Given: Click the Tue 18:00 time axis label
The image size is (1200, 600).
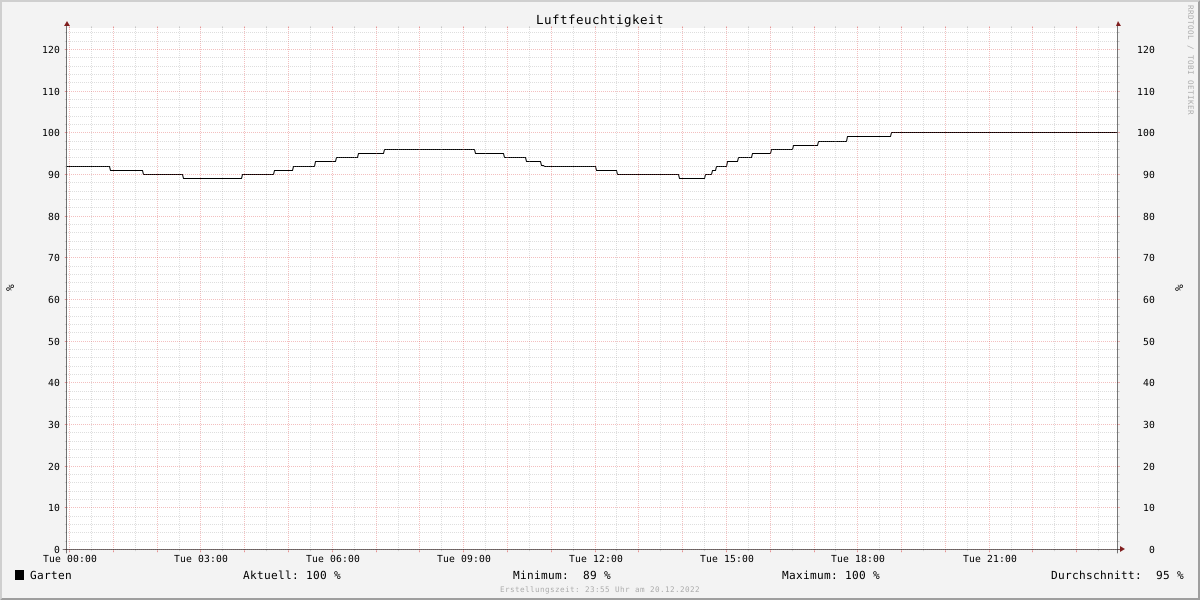Looking at the screenshot, I should (x=858, y=559).
